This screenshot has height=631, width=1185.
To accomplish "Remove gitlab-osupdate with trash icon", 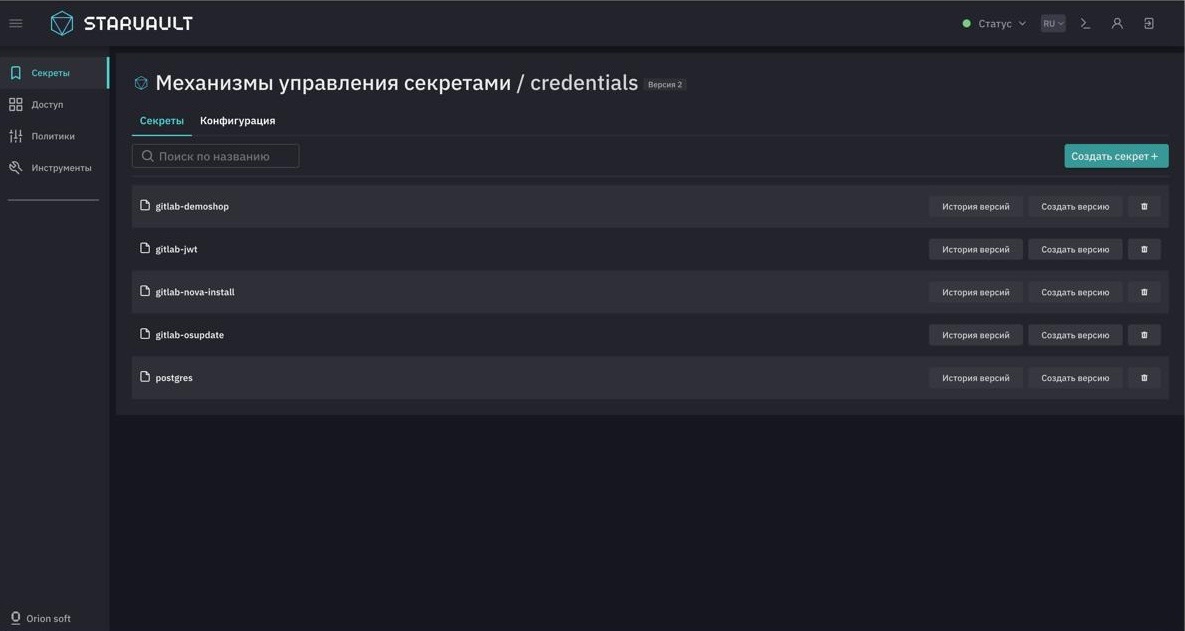I will [x=1144, y=335].
